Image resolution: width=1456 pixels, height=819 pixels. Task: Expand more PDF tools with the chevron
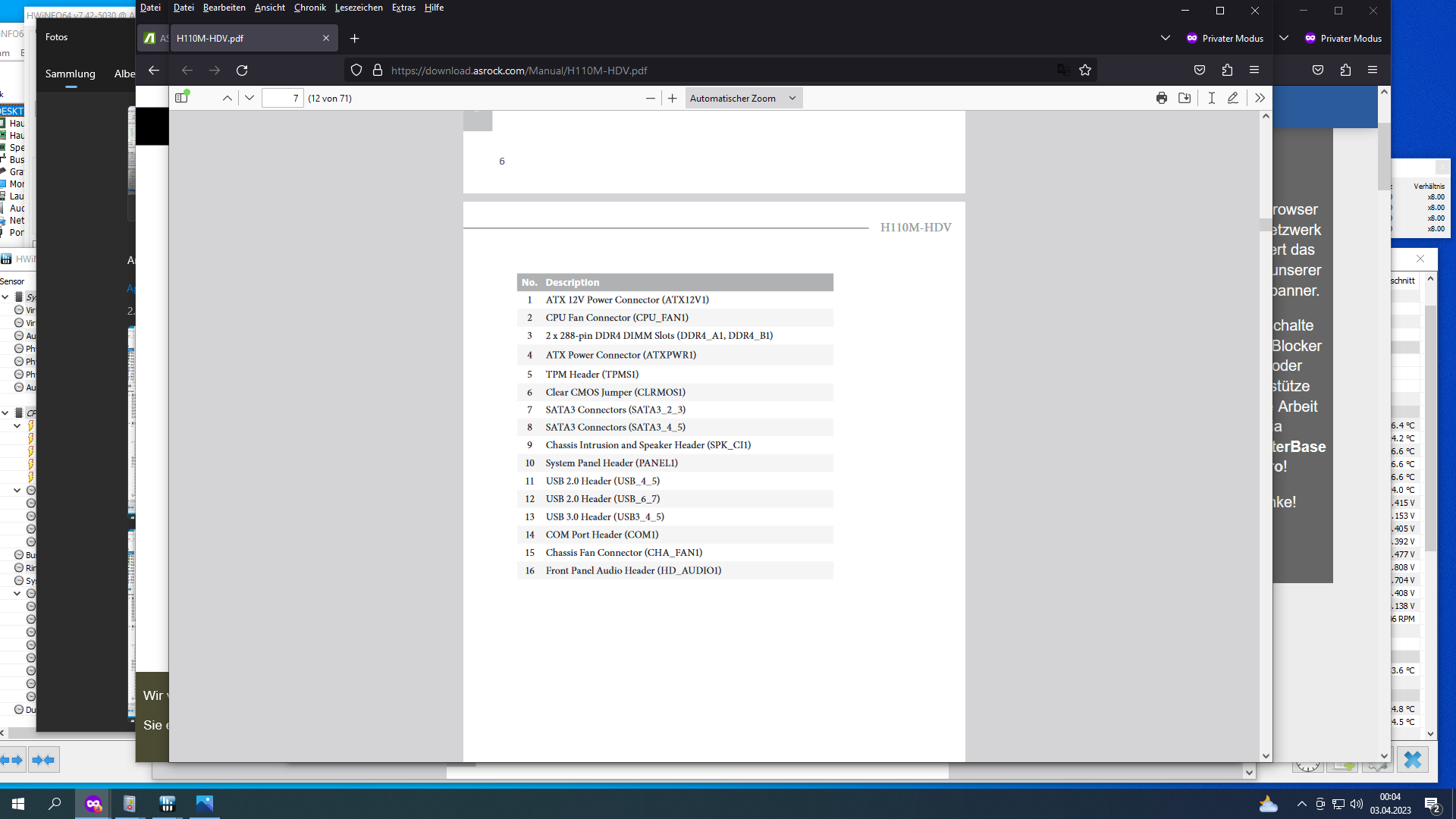coord(1260,98)
